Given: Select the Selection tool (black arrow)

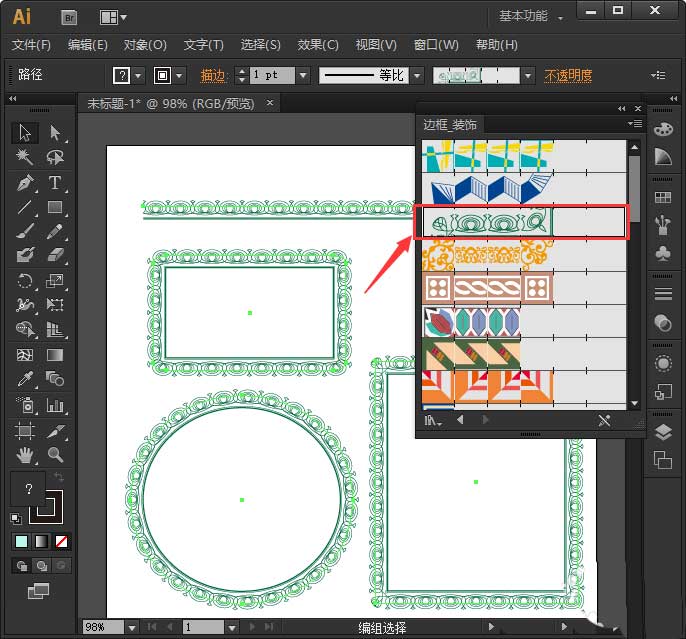Looking at the screenshot, I should pyautogui.click(x=25, y=133).
